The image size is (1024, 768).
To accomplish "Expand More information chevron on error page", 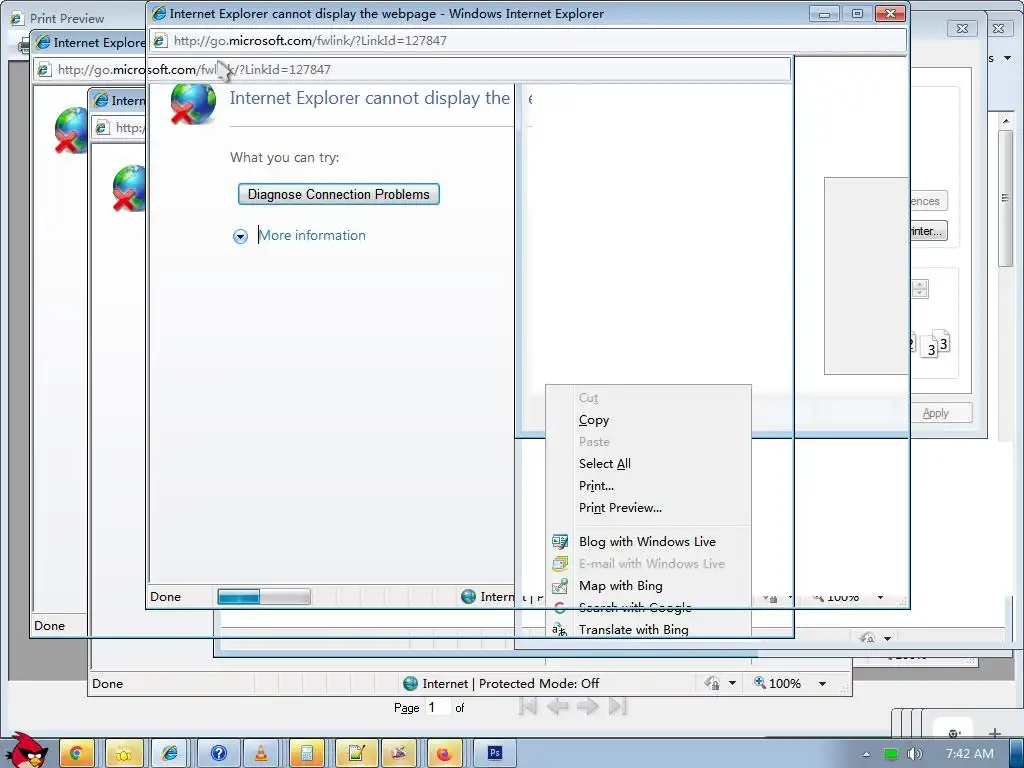I will coord(240,236).
